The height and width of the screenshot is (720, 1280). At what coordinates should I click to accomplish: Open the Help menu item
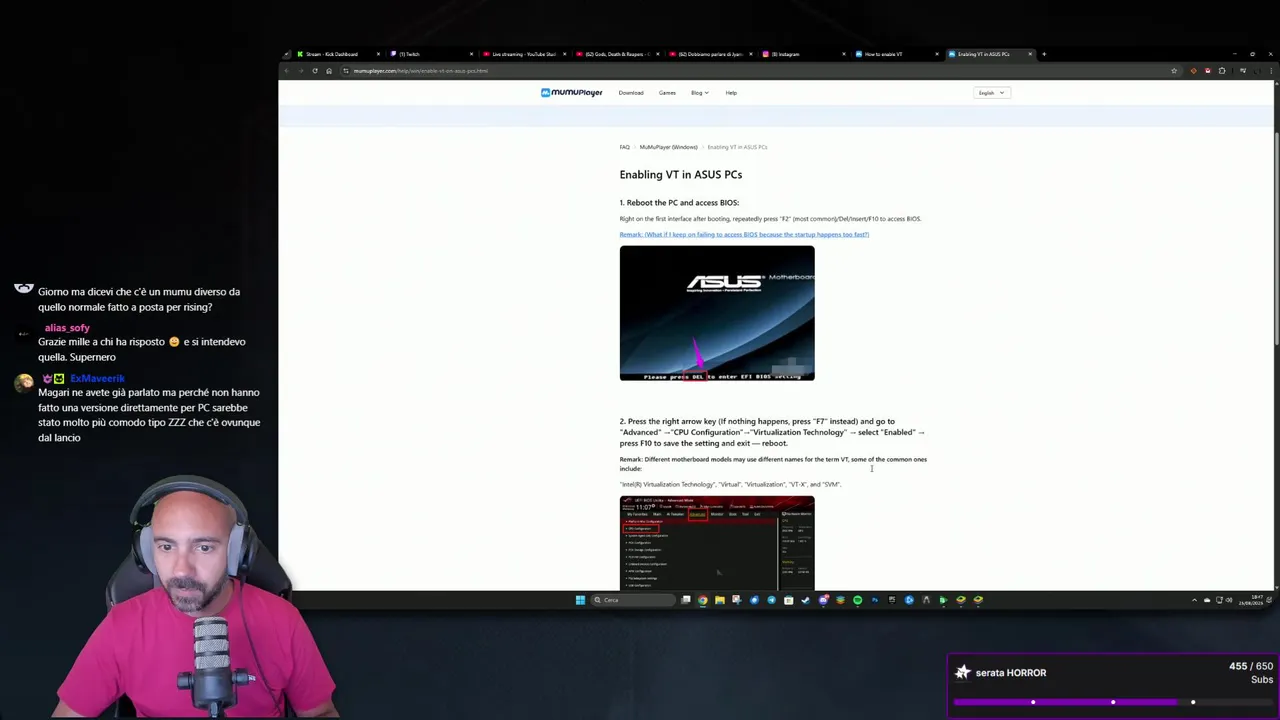pos(731,93)
